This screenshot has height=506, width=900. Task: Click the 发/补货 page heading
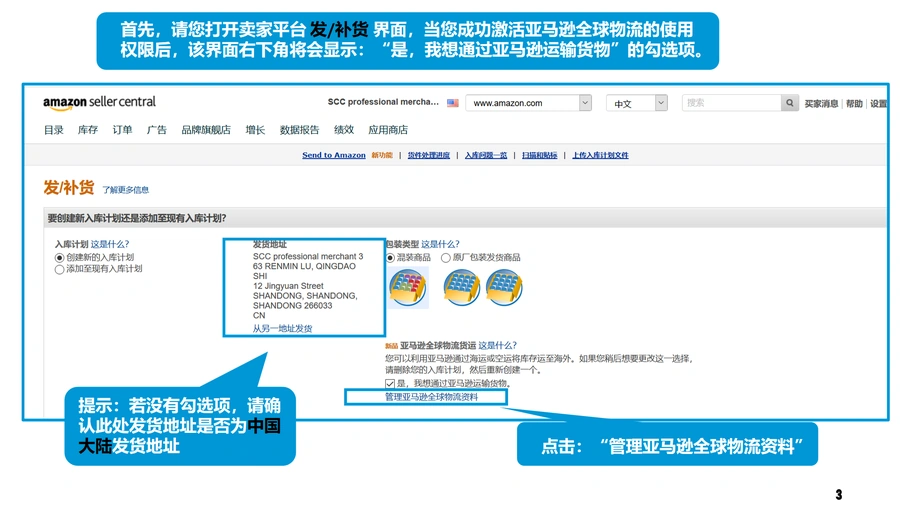[x=69, y=188]
